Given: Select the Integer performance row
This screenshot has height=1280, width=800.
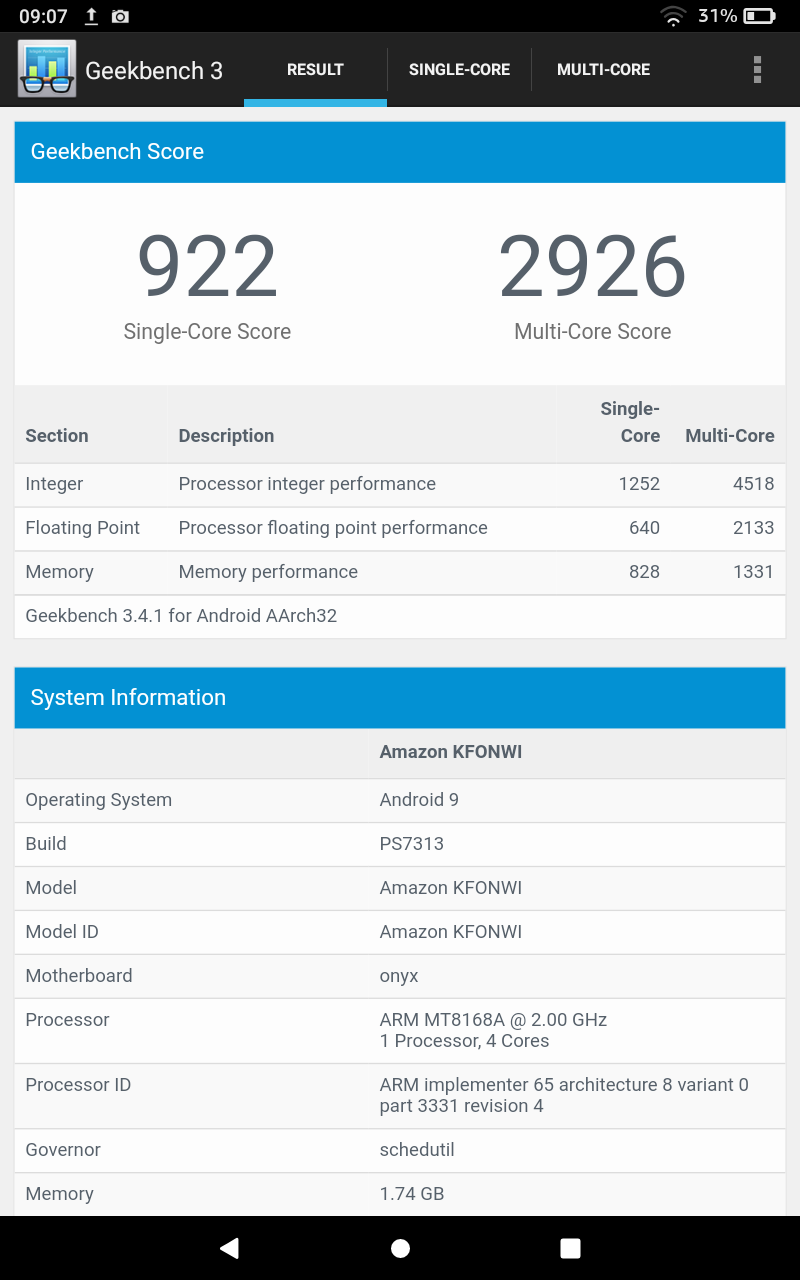Looking at the screenshot, I should pyautogui.click(x=400, y=484).
